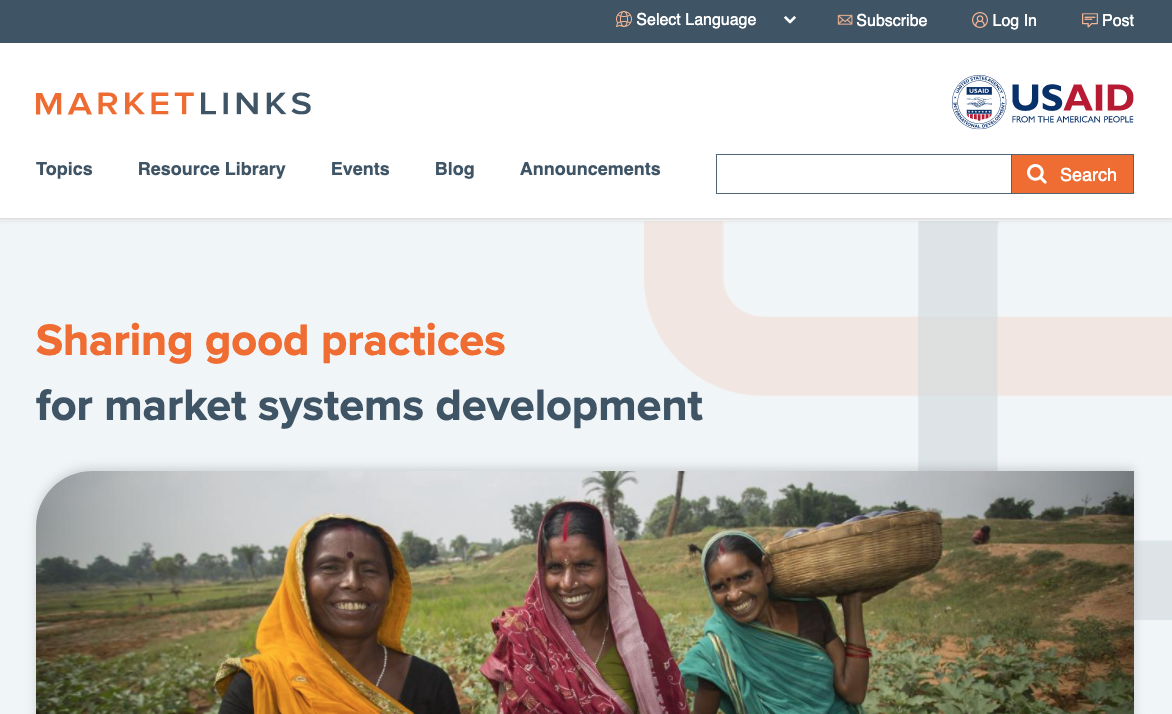Open the Announcements nav item
This screenshot has width=1172, height=714.
pos(590,169)
